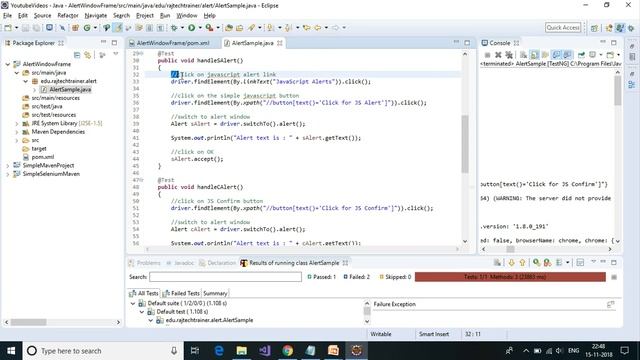Collapse the edu.rajtechtrainer.alert package
This screenshot has height=360, width=640.
(x=26, y=81)
